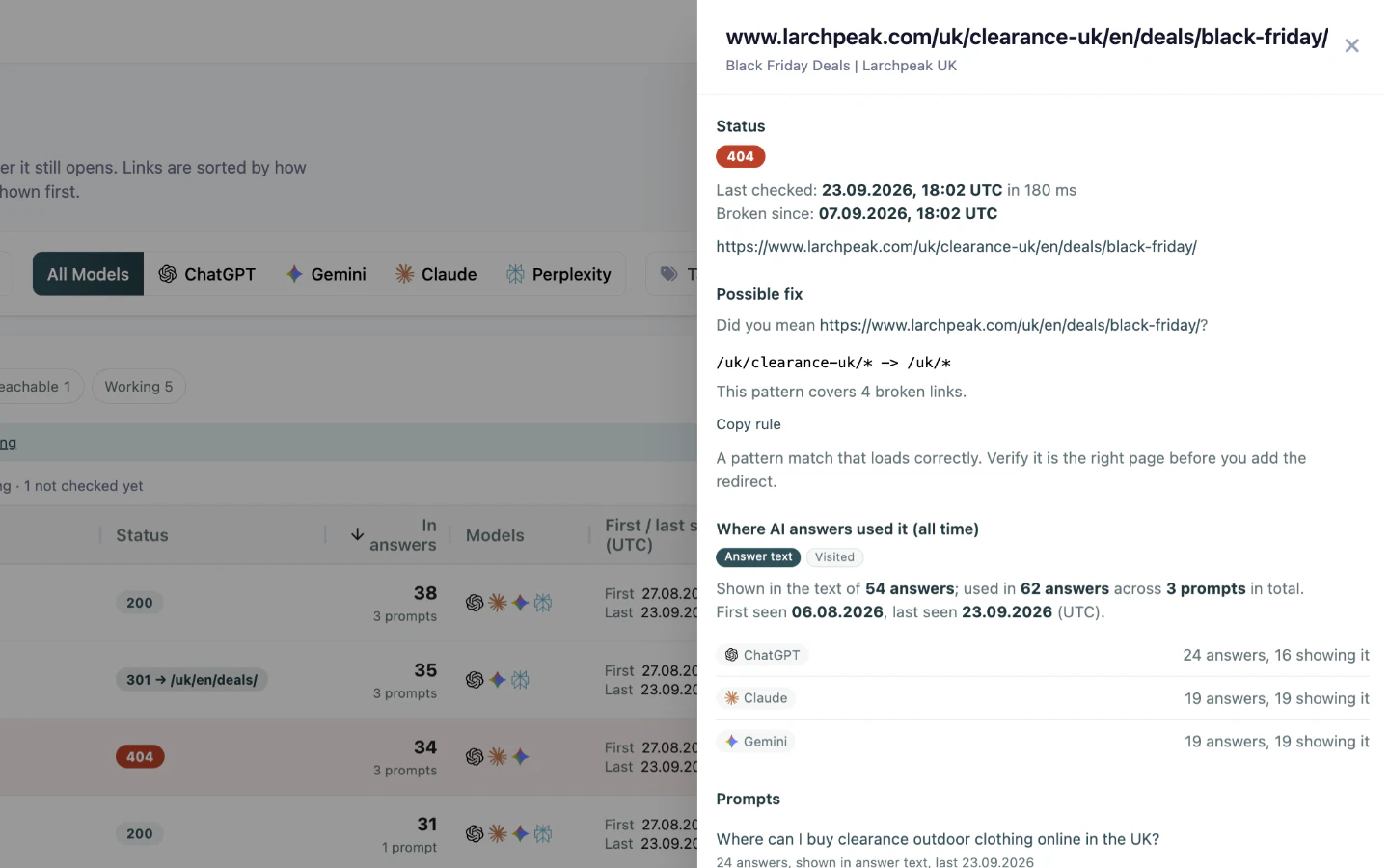The width and height of the screenshot is (1389, 868).
Task: Click the In answers sort arrow
Action: pyautogui.click(x=357, y=534)
